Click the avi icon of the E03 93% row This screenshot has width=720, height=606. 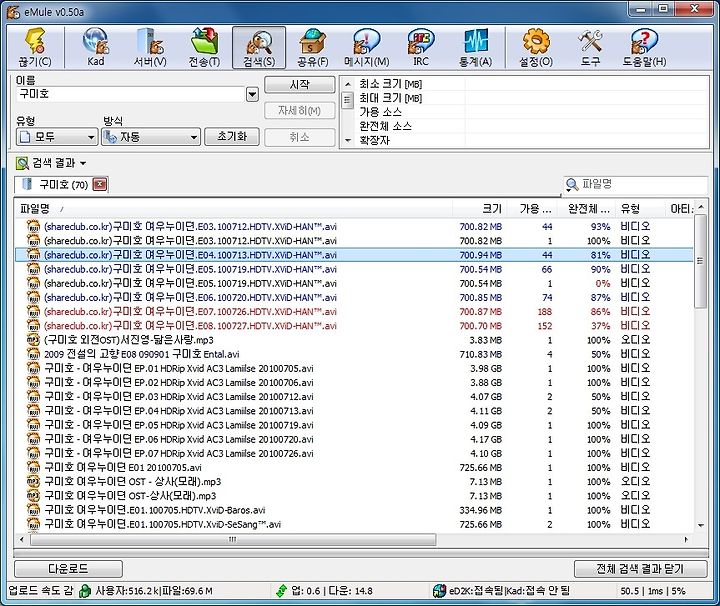[34, 226]
